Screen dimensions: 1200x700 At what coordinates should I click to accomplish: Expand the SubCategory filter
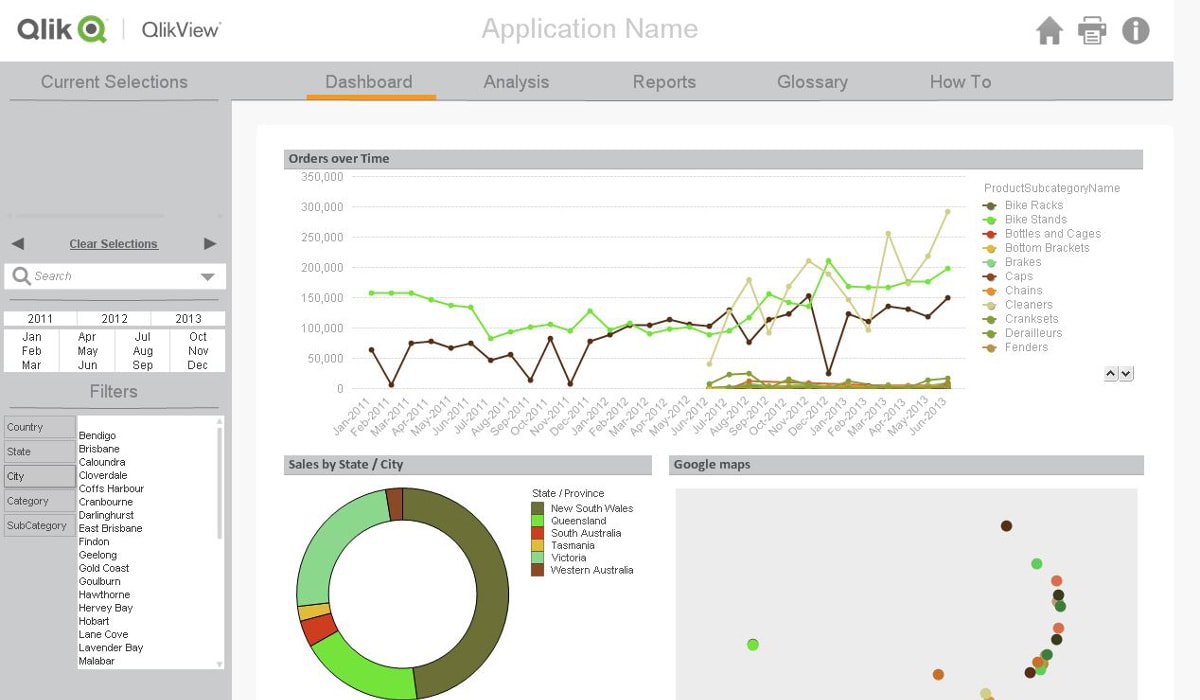coord(38,525)
